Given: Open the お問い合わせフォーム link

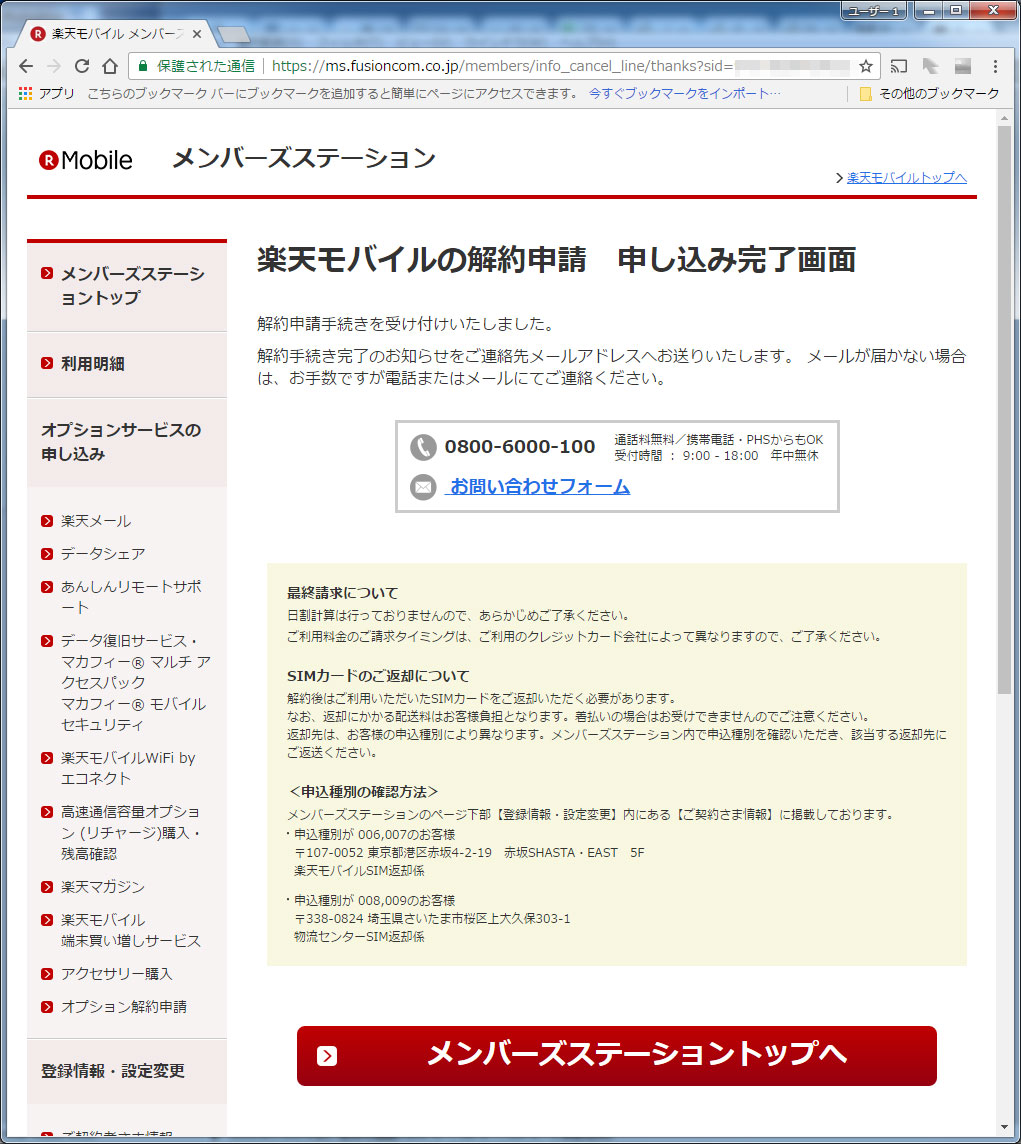Looking at the screenshot, I should coord(540,487).
